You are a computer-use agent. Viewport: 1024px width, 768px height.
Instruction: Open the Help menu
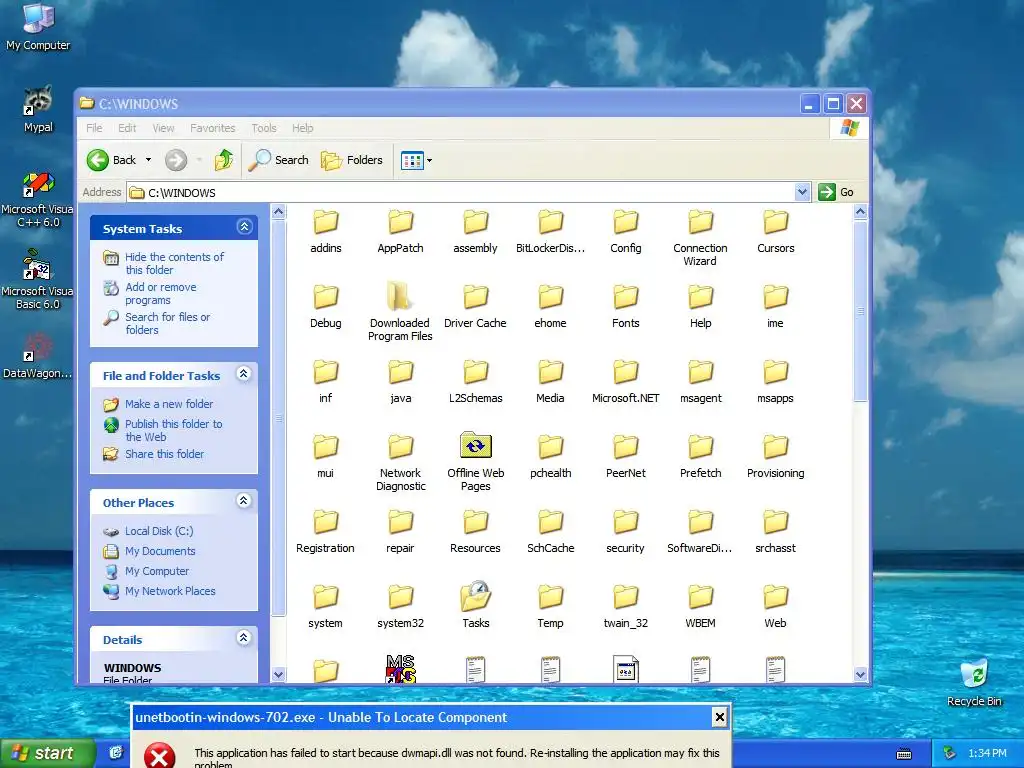[302, 128]
